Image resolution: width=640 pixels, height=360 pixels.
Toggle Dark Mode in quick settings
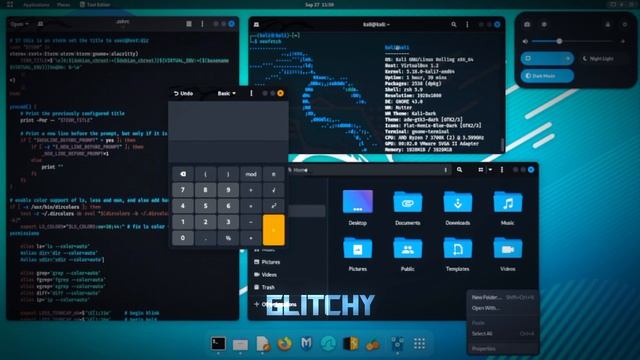[x=547, y=76]
